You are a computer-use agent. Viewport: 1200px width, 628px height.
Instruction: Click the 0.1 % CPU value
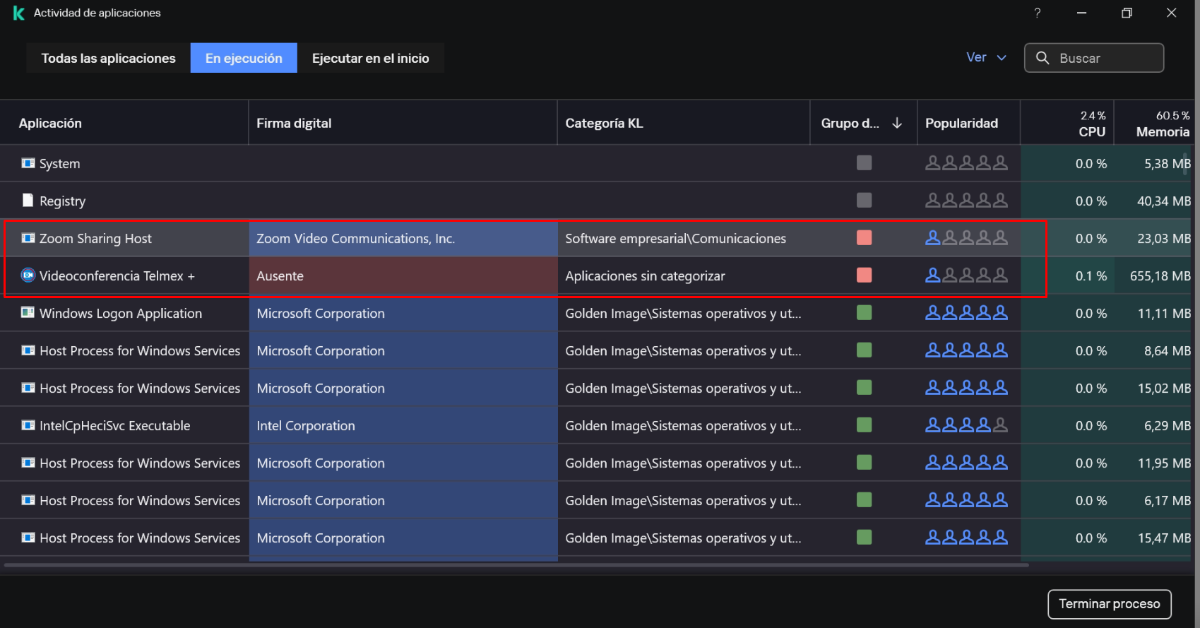pos(1091,275)
